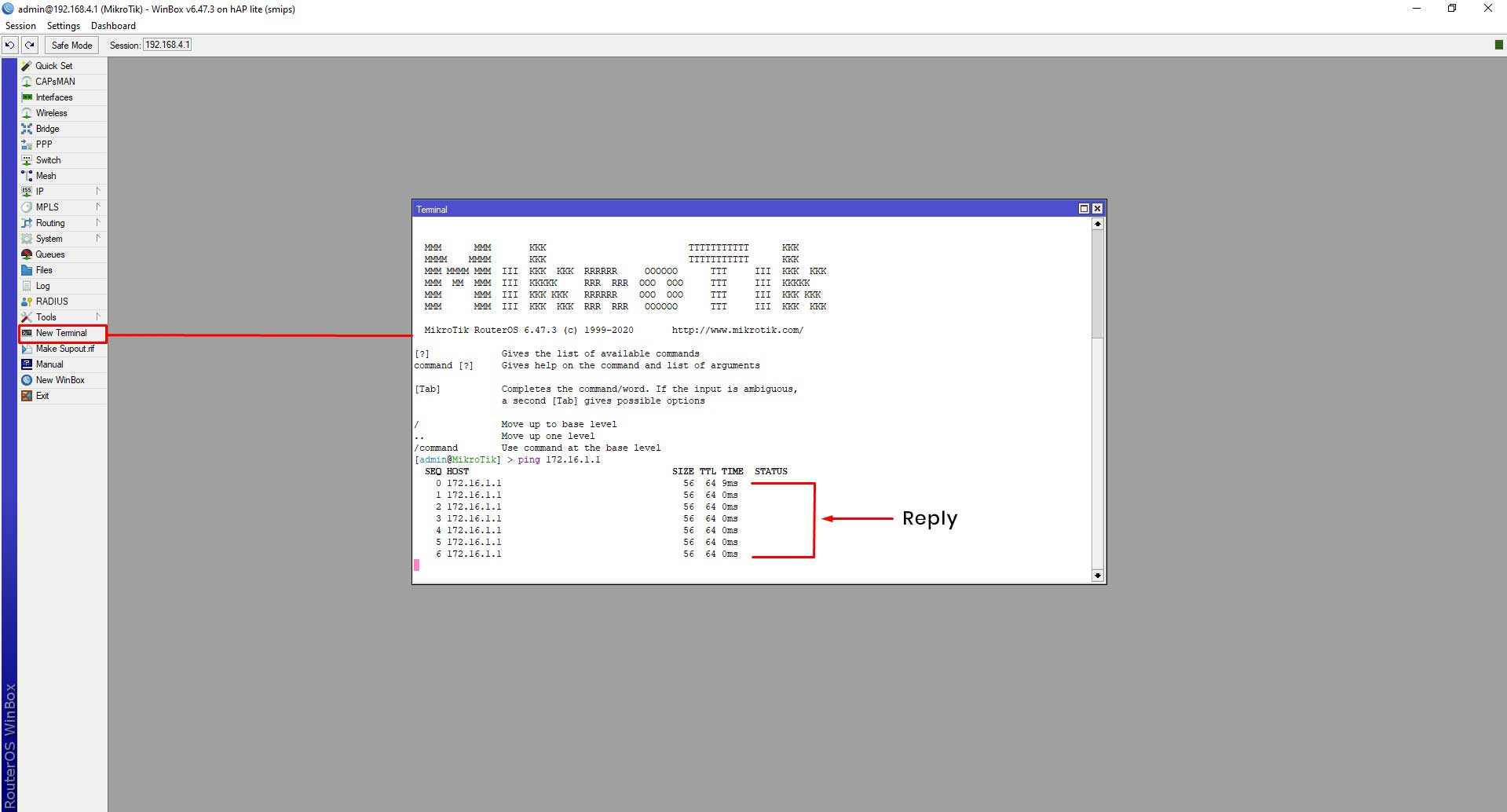Click the STATUS column header text
This screenshot has height=812, width=1507.
(x=771, y=472)
